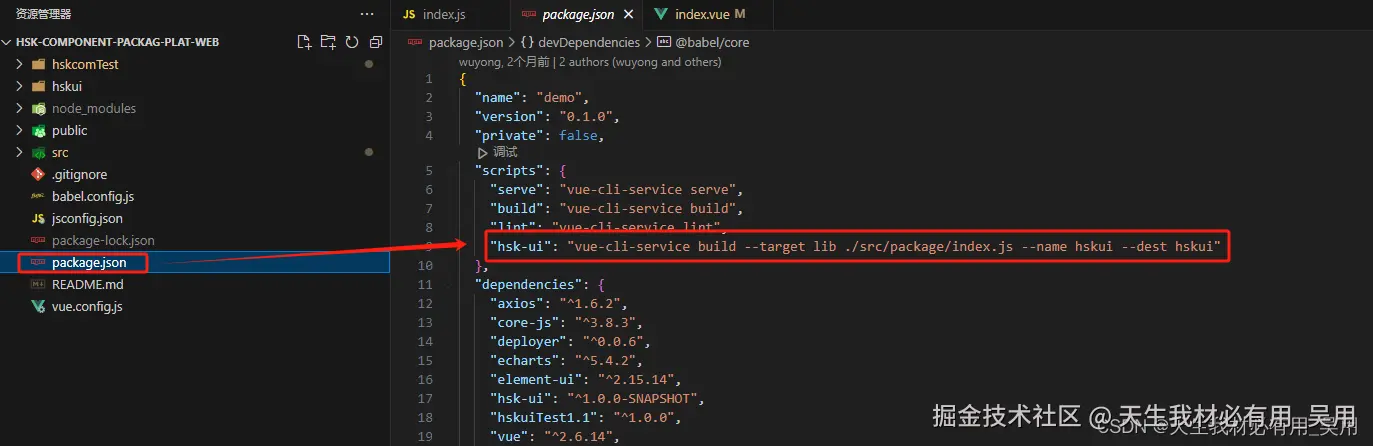This screenshot has width=1373, height=446.
Task: Click line number 5 in the gutter
Action: 428,171
